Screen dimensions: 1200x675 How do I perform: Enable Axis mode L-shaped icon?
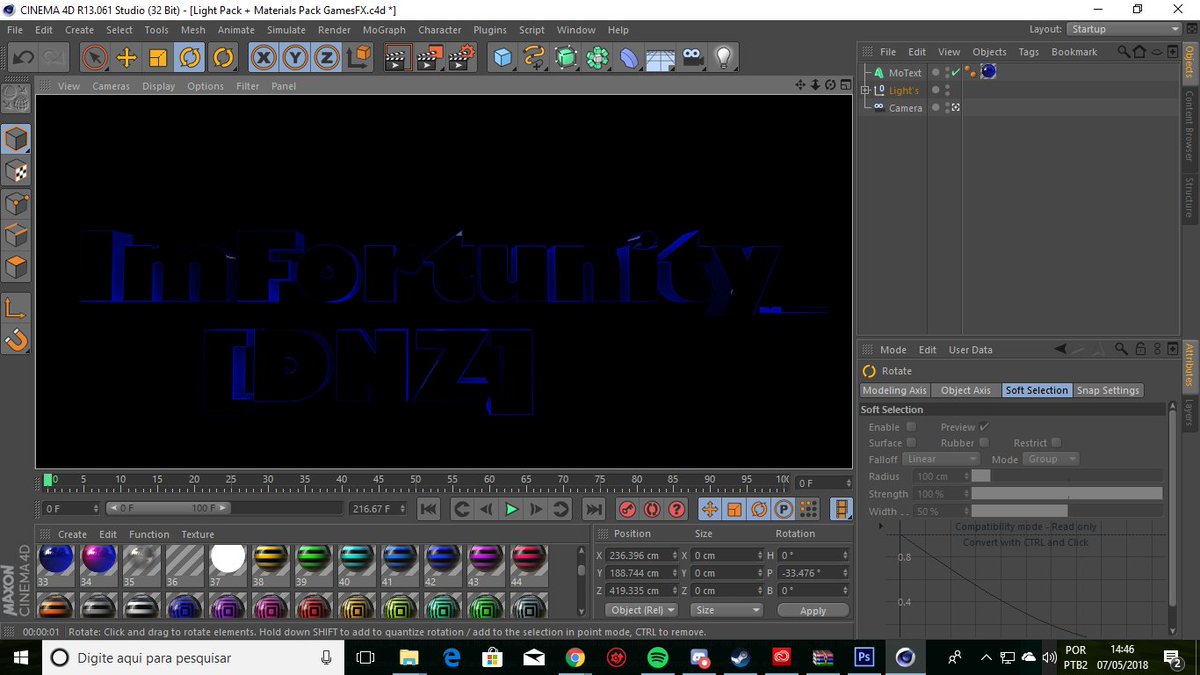coord(17,308)
